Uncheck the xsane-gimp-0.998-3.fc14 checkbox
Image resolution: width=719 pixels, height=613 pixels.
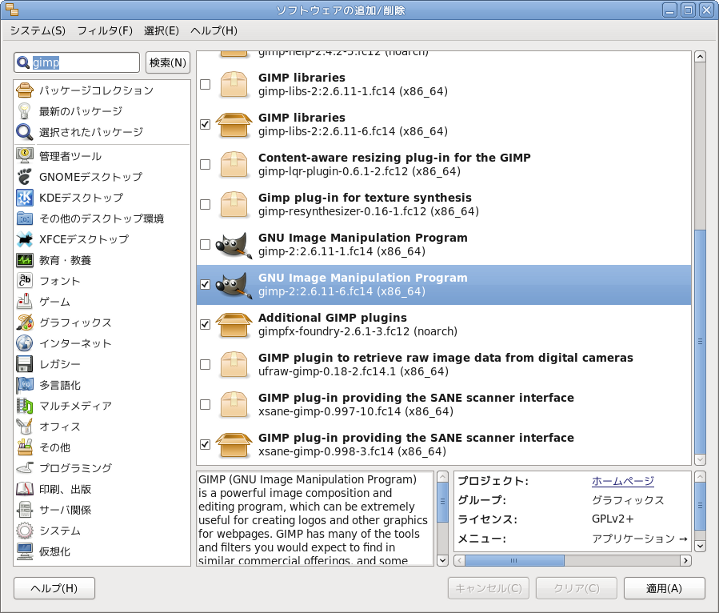click(205, 444)
